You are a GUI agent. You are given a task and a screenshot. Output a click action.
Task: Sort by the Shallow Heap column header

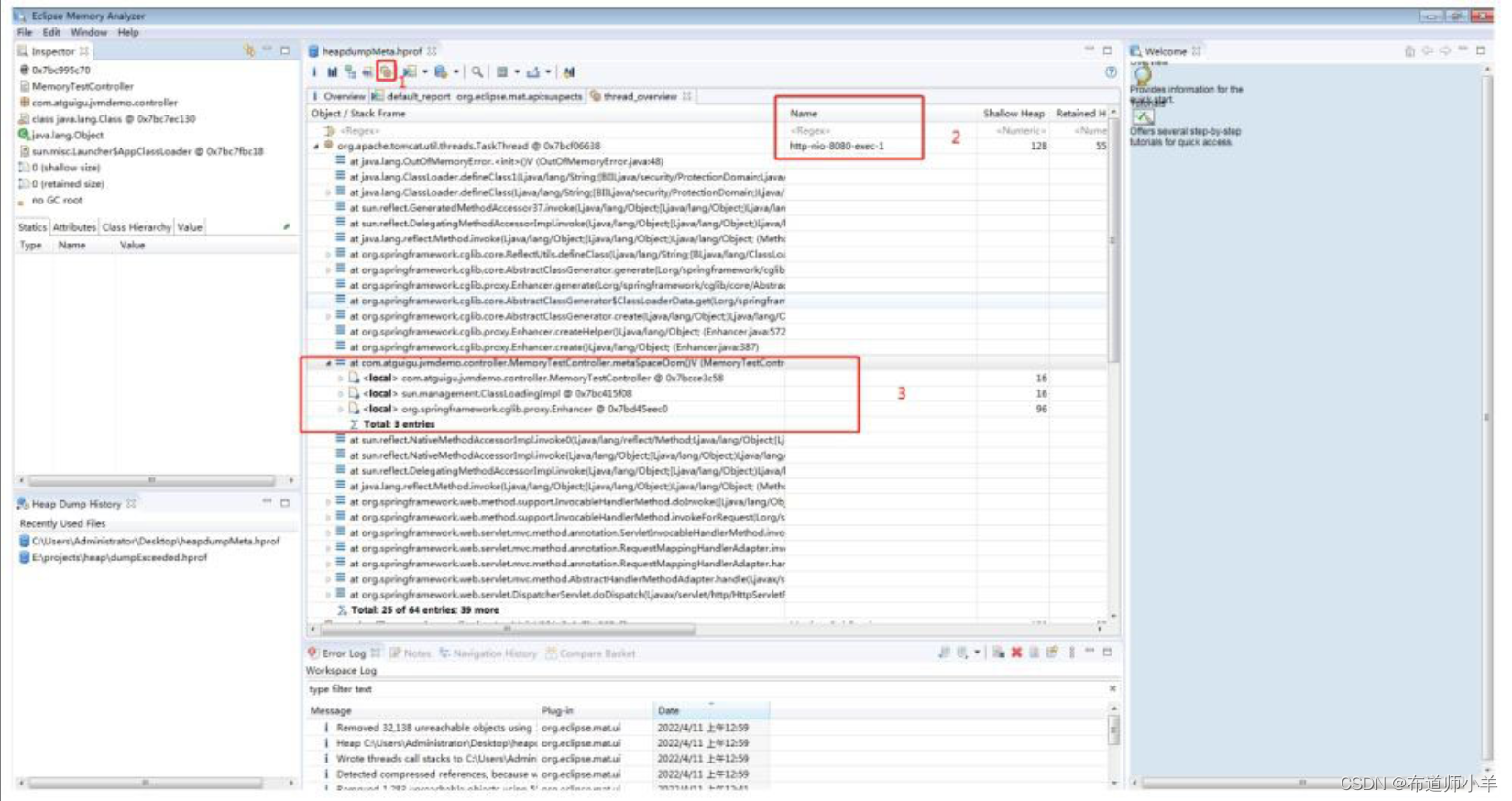(1013, 114)
